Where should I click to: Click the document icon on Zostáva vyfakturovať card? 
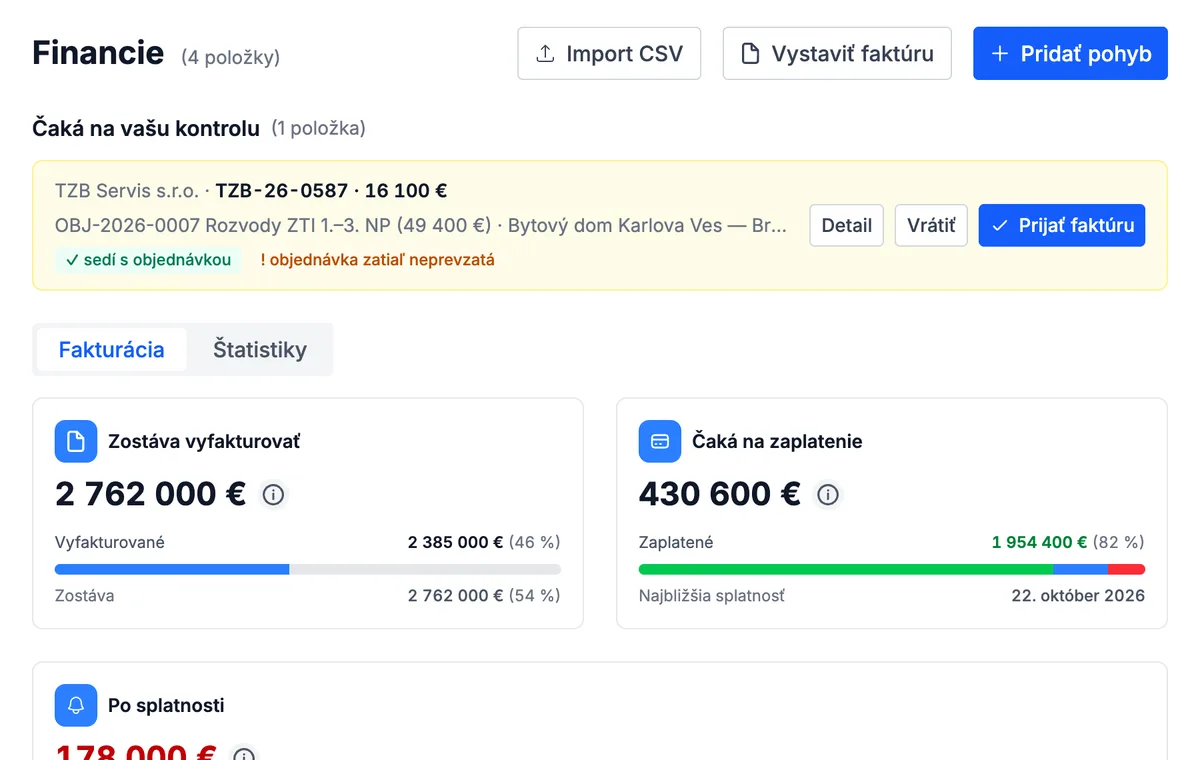tap(76, 441)
